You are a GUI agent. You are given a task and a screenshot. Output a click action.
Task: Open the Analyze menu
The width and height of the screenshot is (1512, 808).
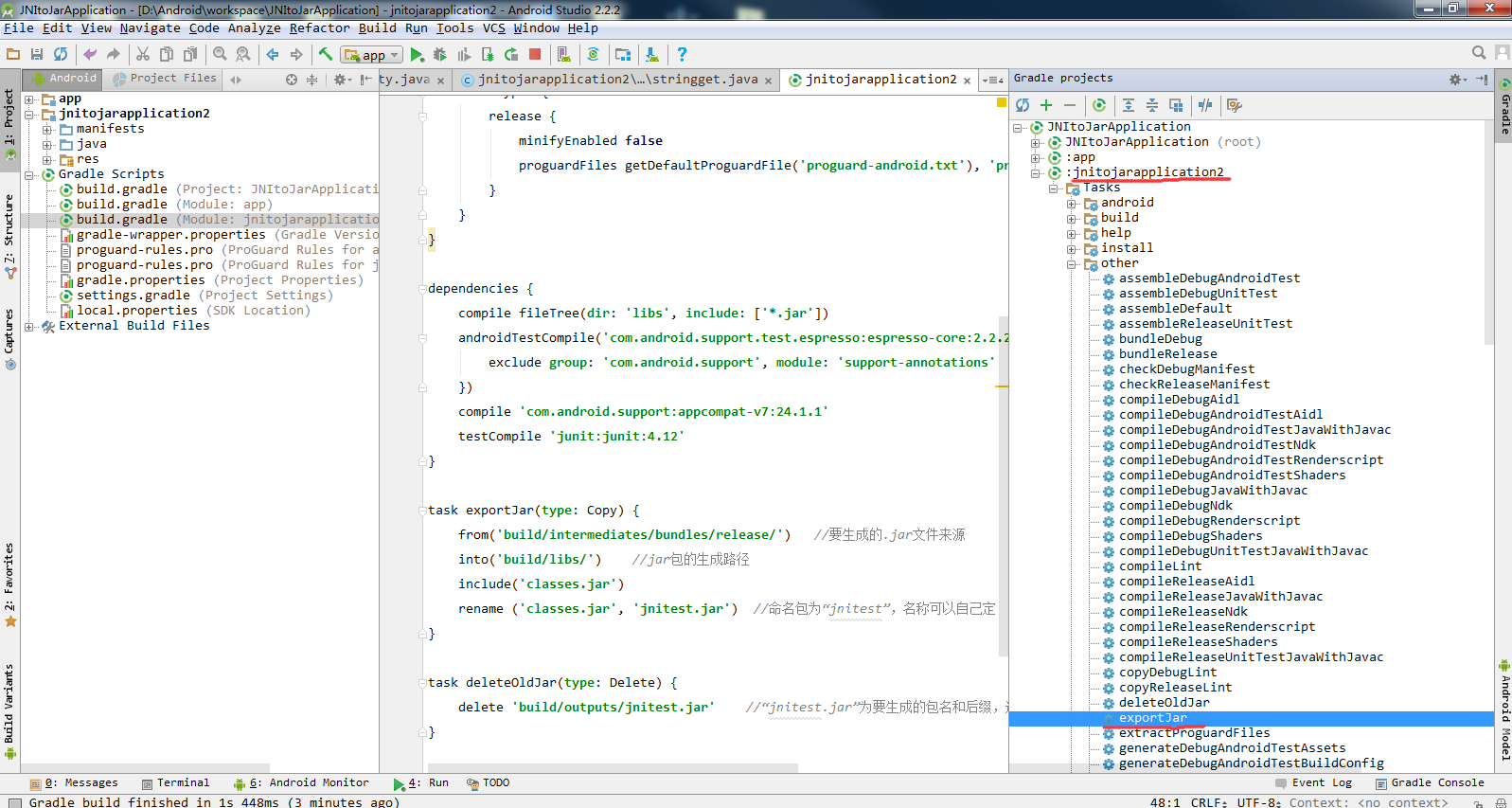pos(254,28)
